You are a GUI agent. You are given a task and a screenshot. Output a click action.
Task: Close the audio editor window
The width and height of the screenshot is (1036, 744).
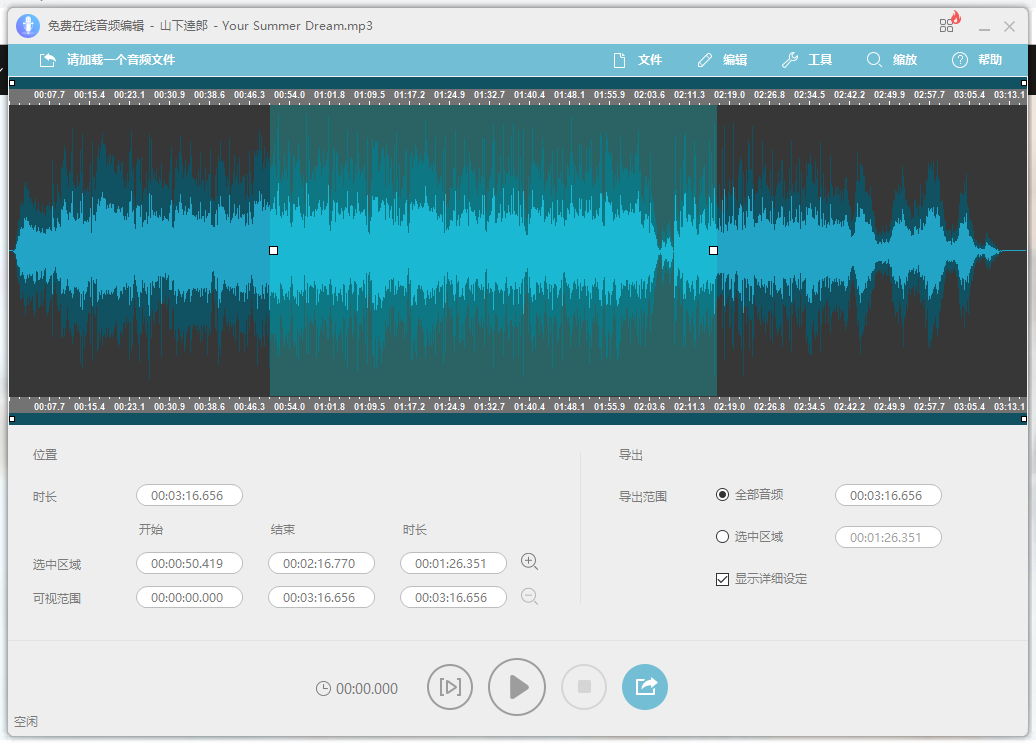[x=1010, y=26]
